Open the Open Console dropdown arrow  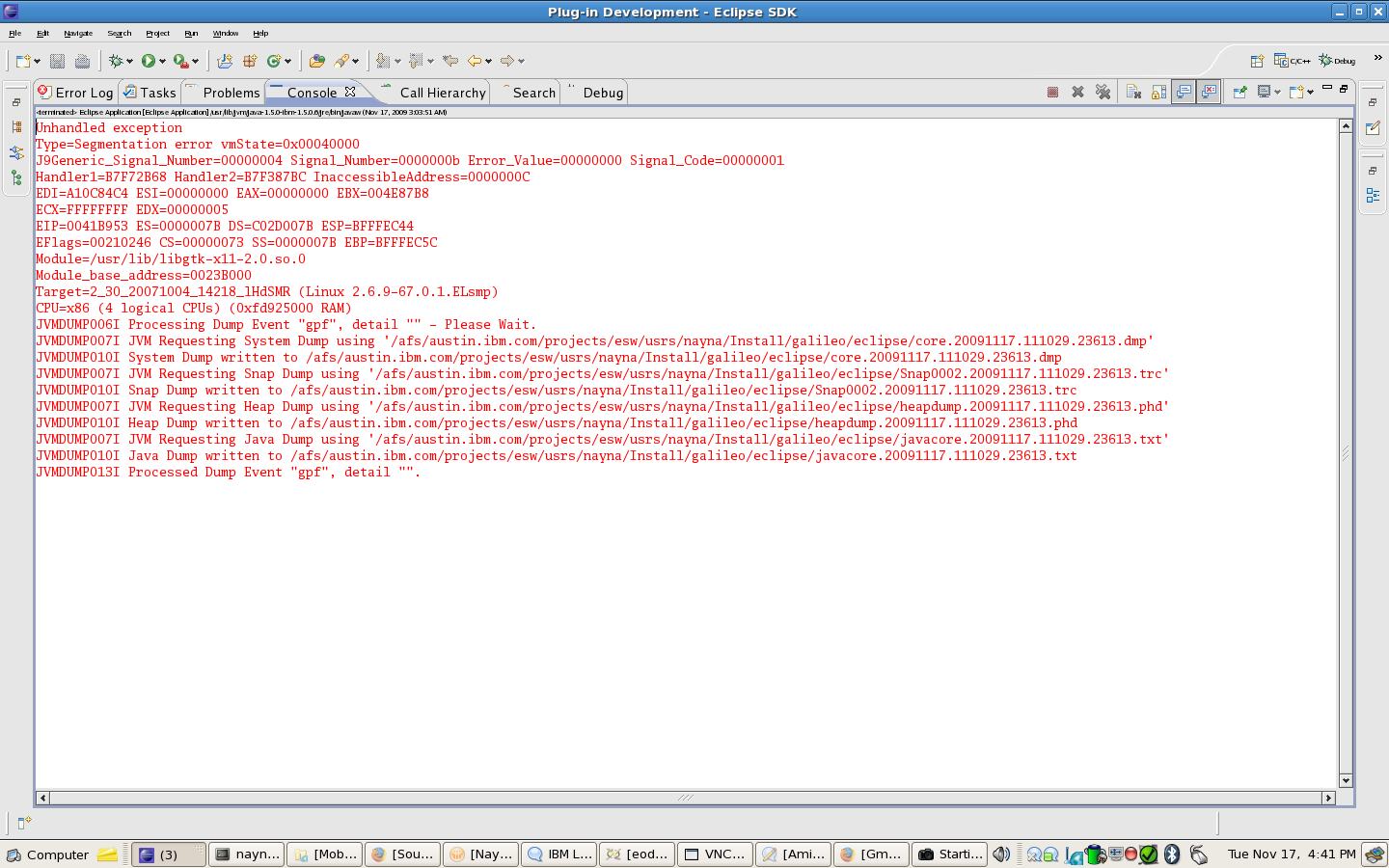tap(1311, 93)
